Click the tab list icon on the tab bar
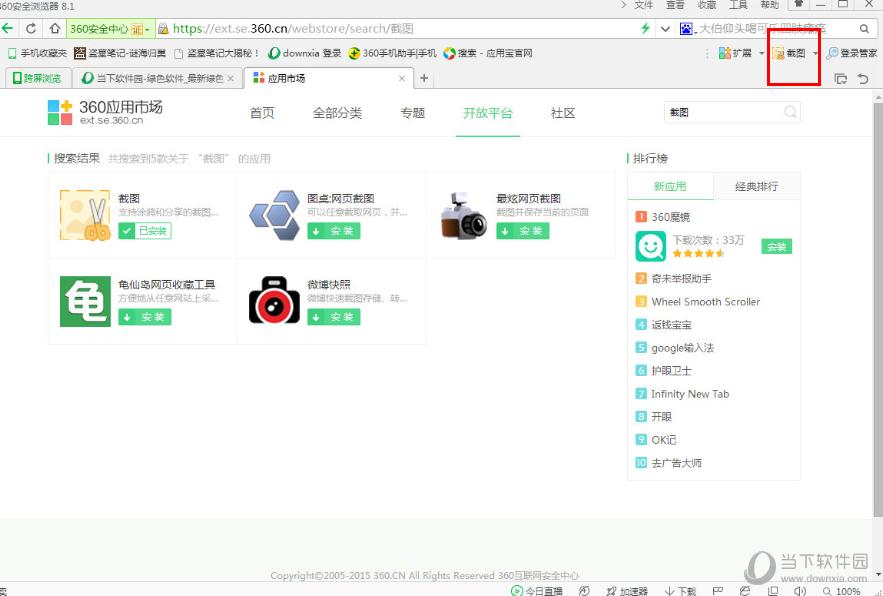Screen dimensions: 883x596 pos(840,79)
